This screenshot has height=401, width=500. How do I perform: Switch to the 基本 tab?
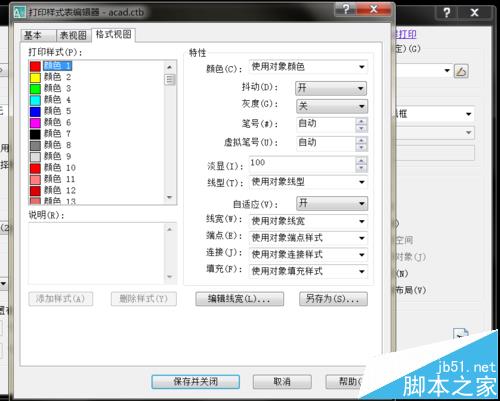pyautogui.click(x=38, y=35)
